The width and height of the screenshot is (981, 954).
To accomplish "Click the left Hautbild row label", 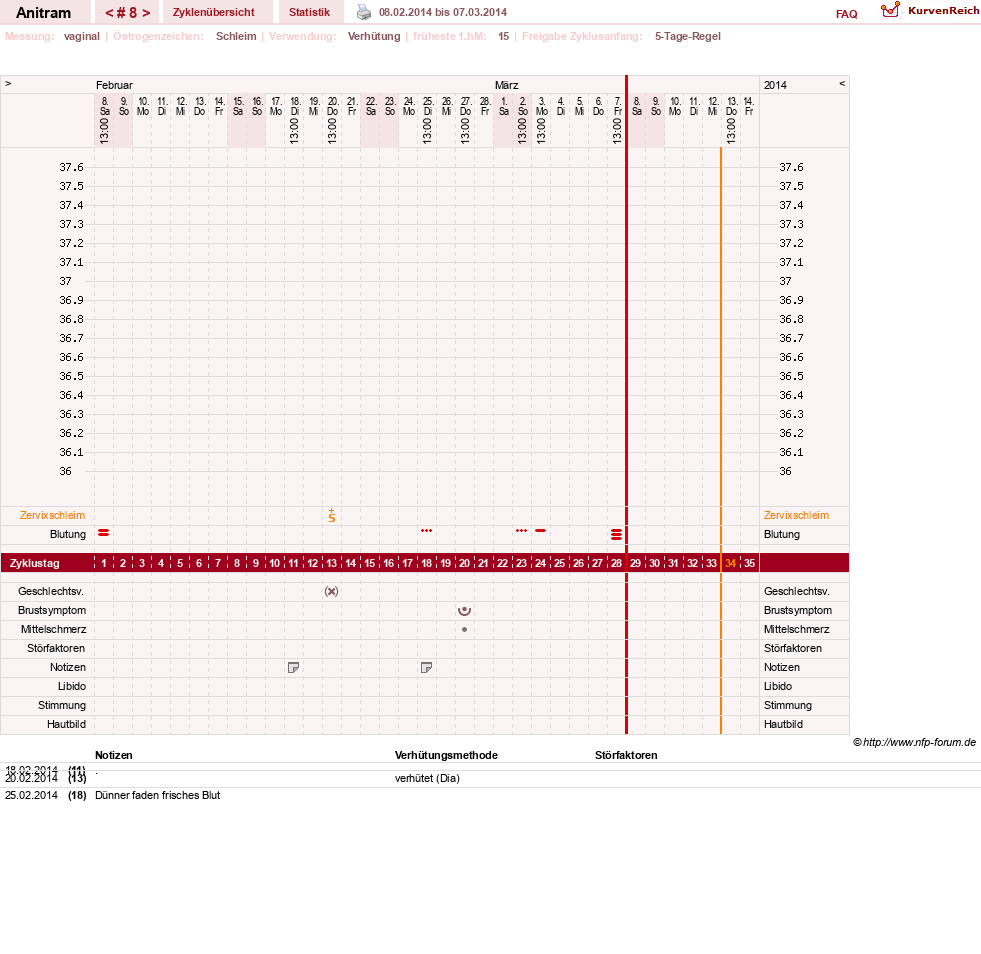I will tap(66, 724).
